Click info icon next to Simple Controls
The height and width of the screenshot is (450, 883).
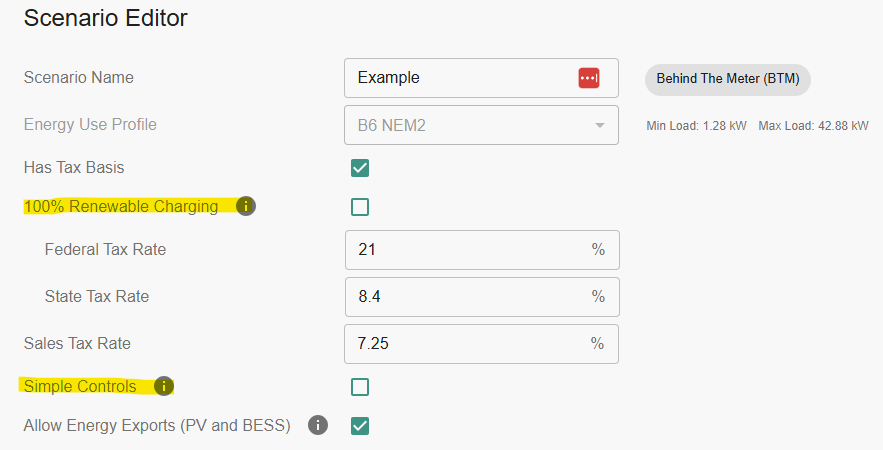[x=164, y=386]
